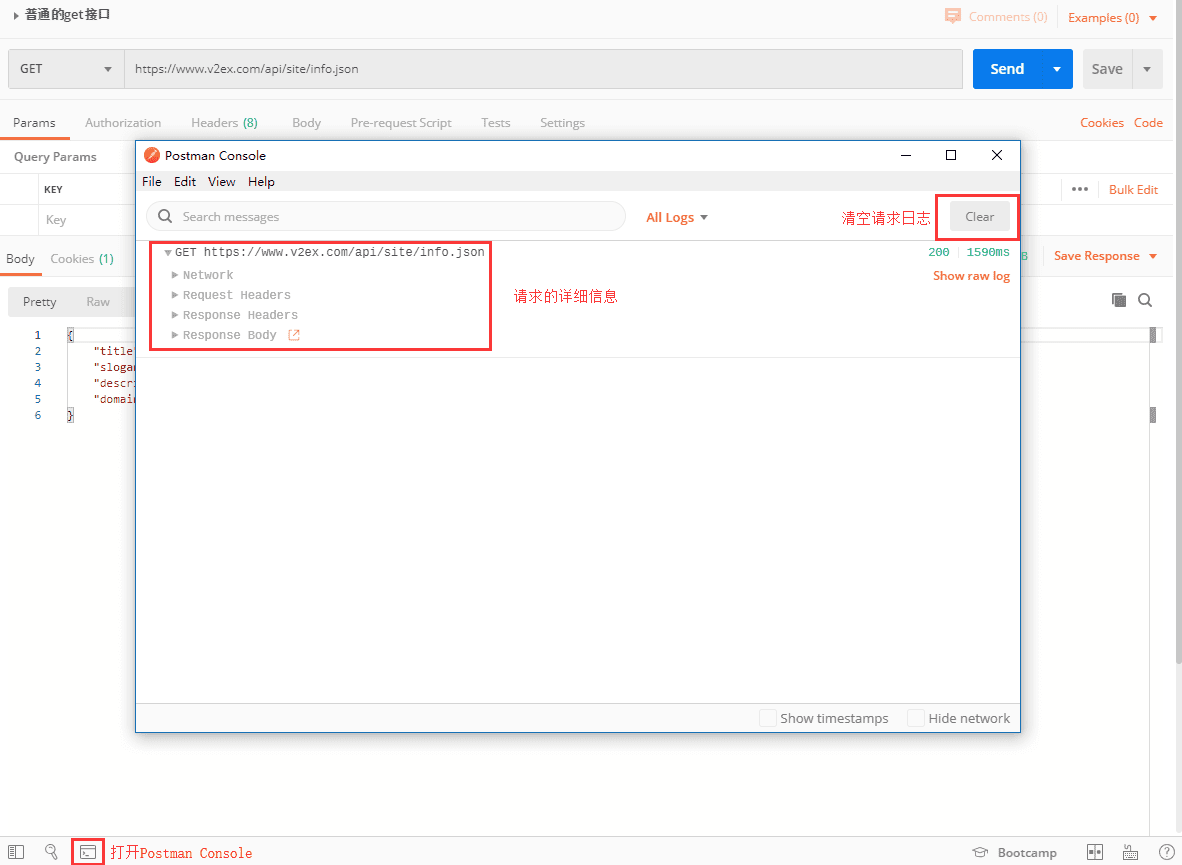Screen dimensions: 1182x865
Task: Click the Key field in Query Params
Action: (87, 219)
